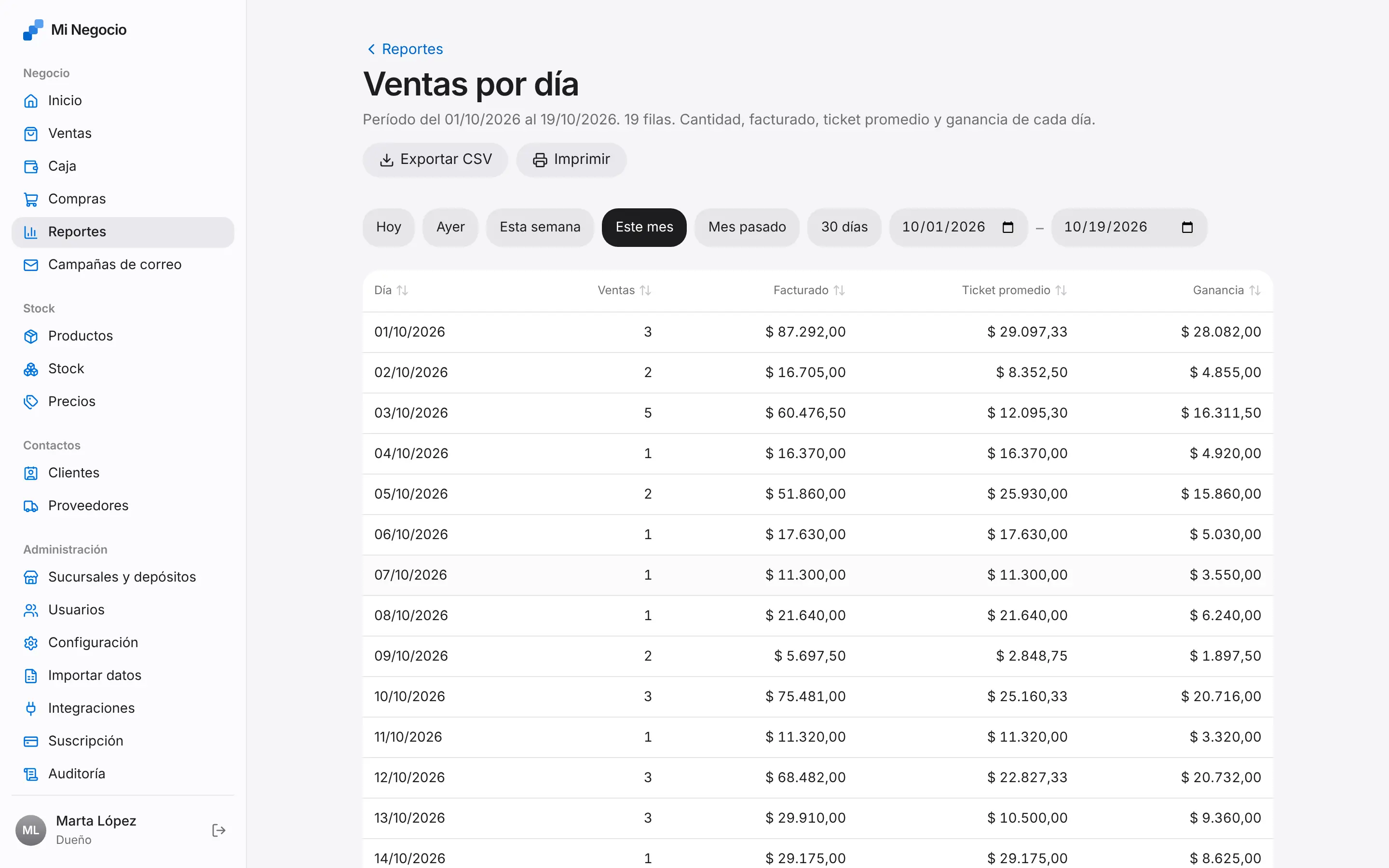Click ticket promedio $ 25.930,00
The image size is (1389, 868).
[x=1027, y=494]
